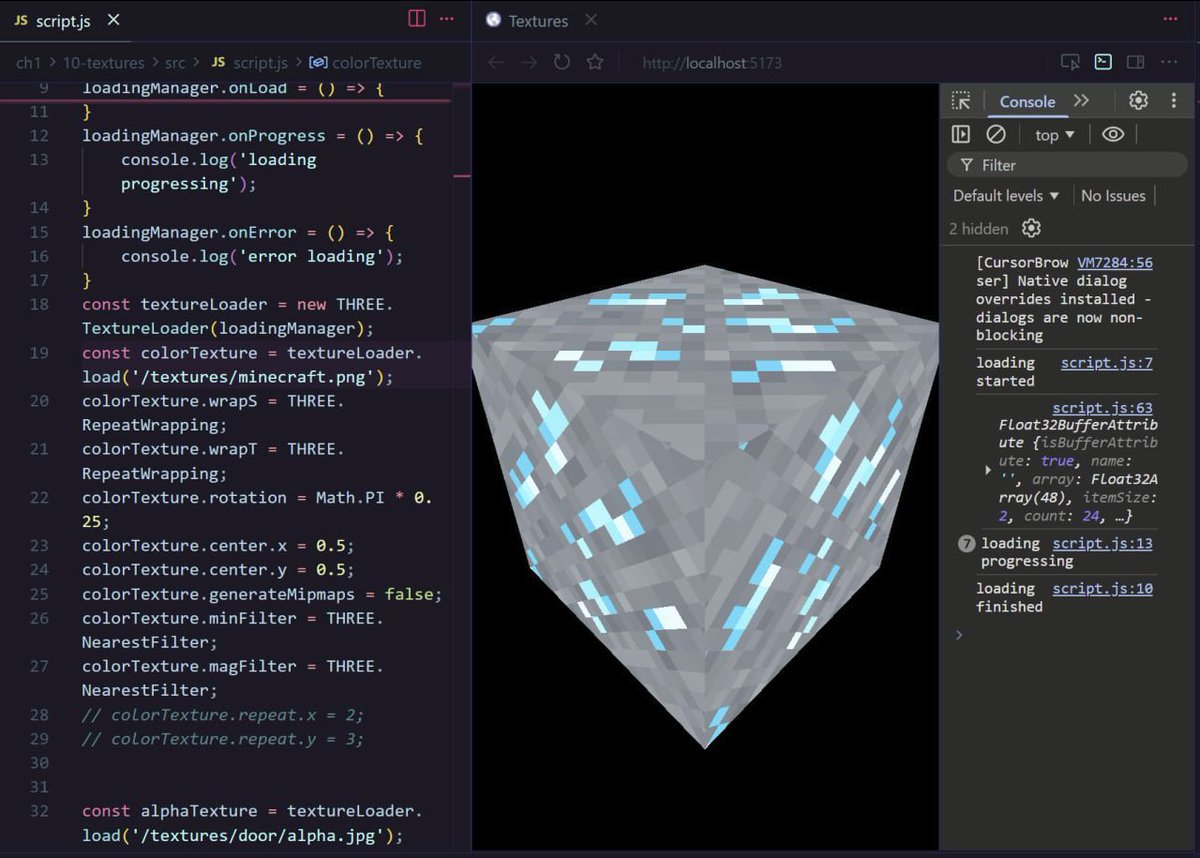
Task: Select the src breadcrumb item
Action: [x=175, y=62]
